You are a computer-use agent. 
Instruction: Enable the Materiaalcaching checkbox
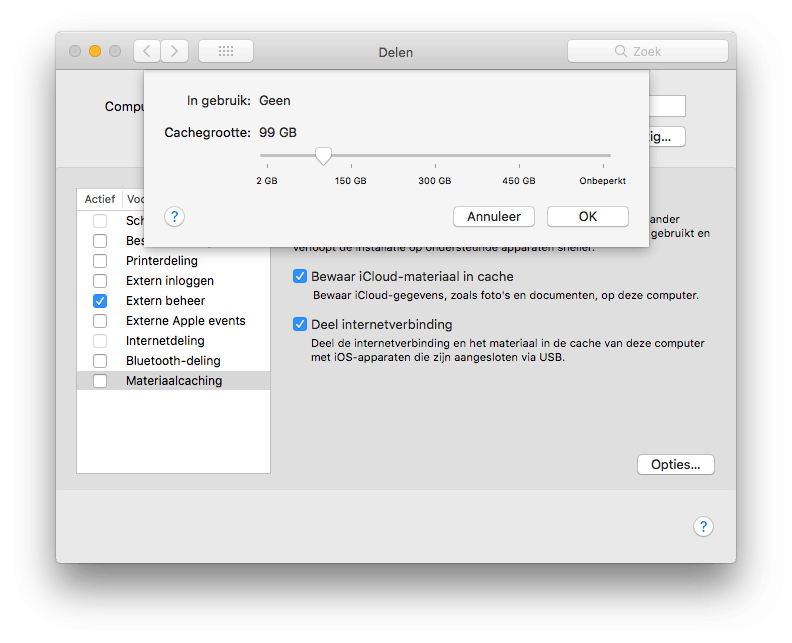point(100,381)
